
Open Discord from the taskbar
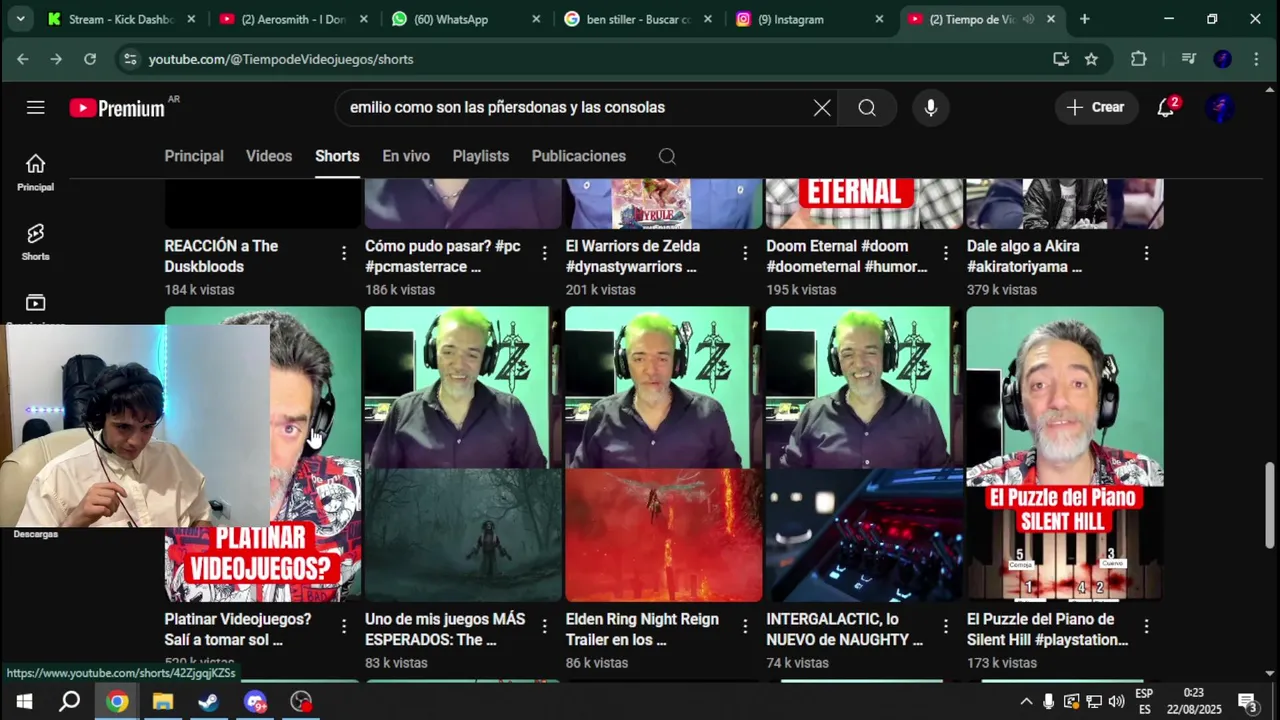coord(255,701)
